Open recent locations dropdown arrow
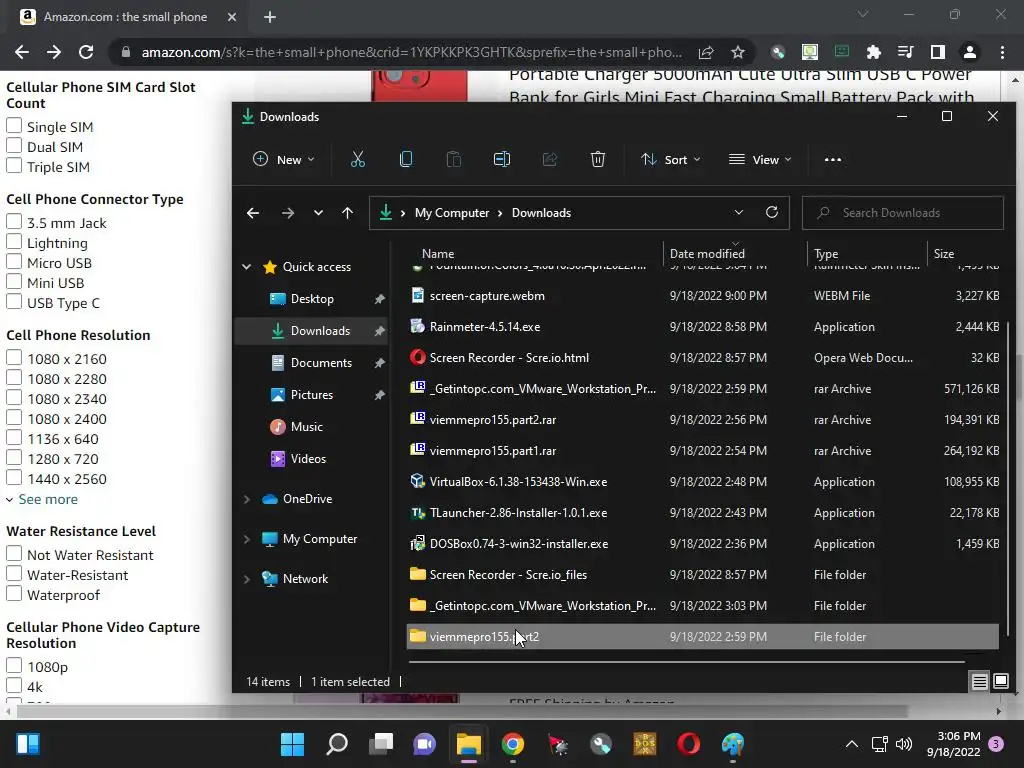1024x768 pixels. [318, 213]
